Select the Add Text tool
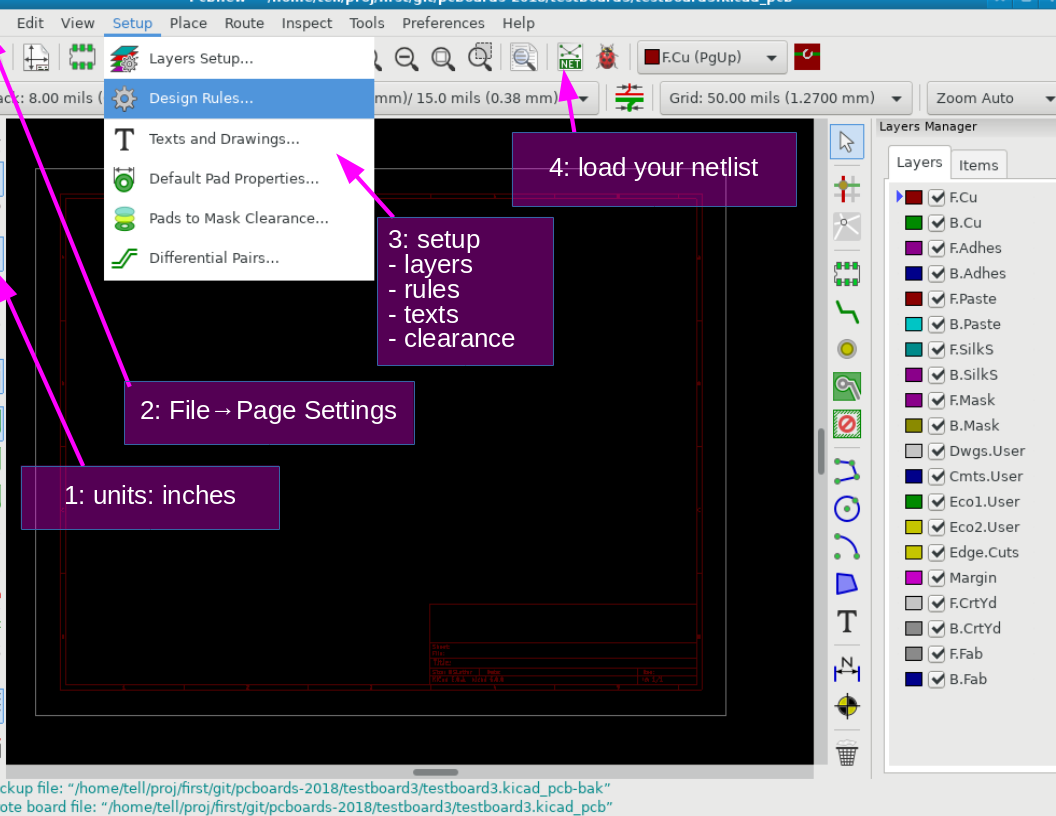Viewport: 1056px width, 816px height. click(847, 622)
